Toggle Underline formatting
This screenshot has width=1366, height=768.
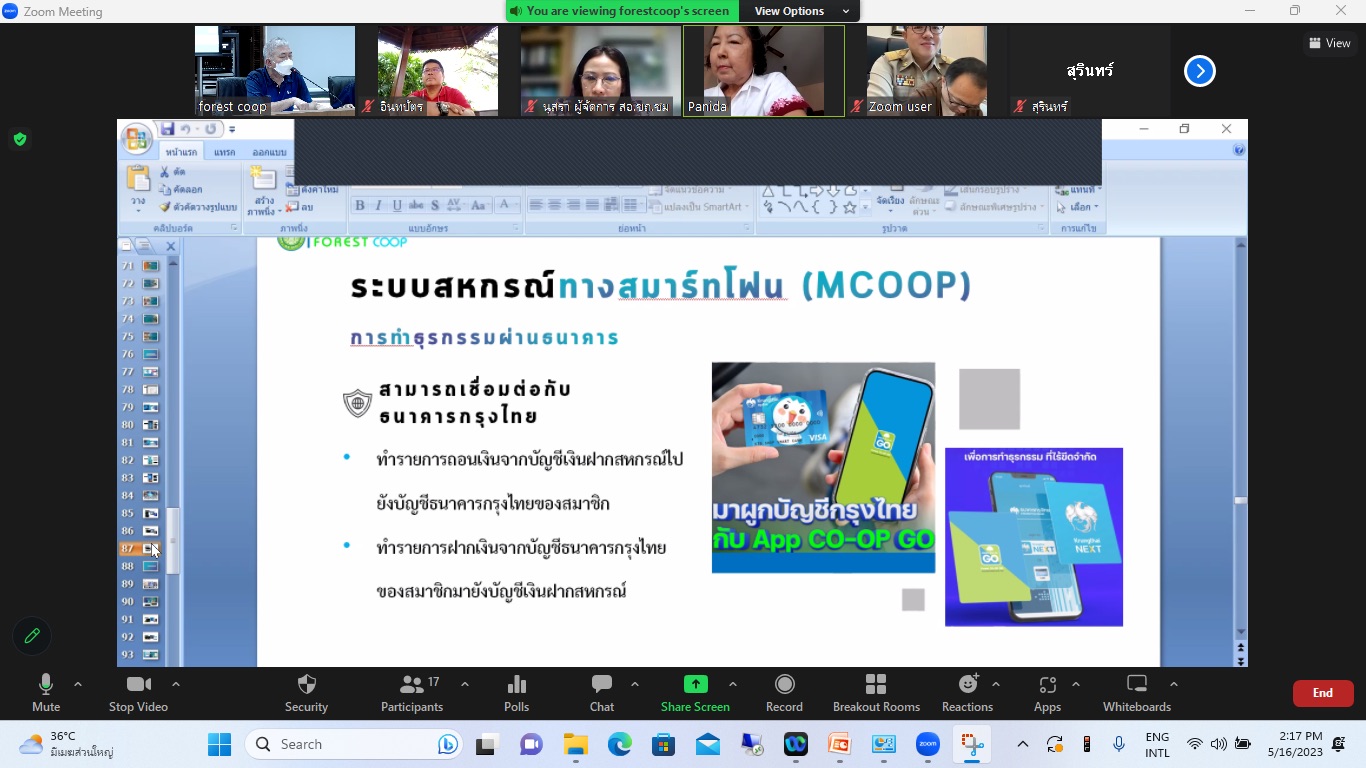pyautogui.click(x=397, y=205)
